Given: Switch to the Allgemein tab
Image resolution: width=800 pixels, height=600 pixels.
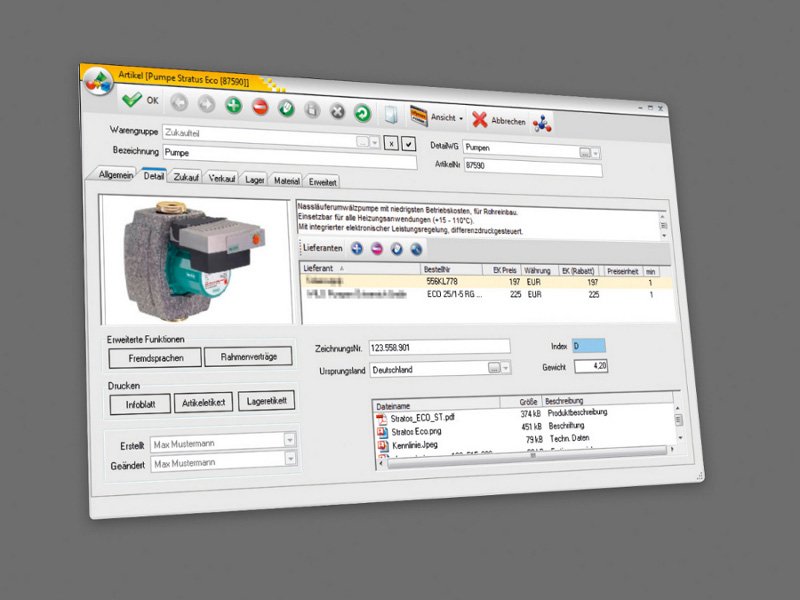Looking at the screenshot, I should [115, 174].
